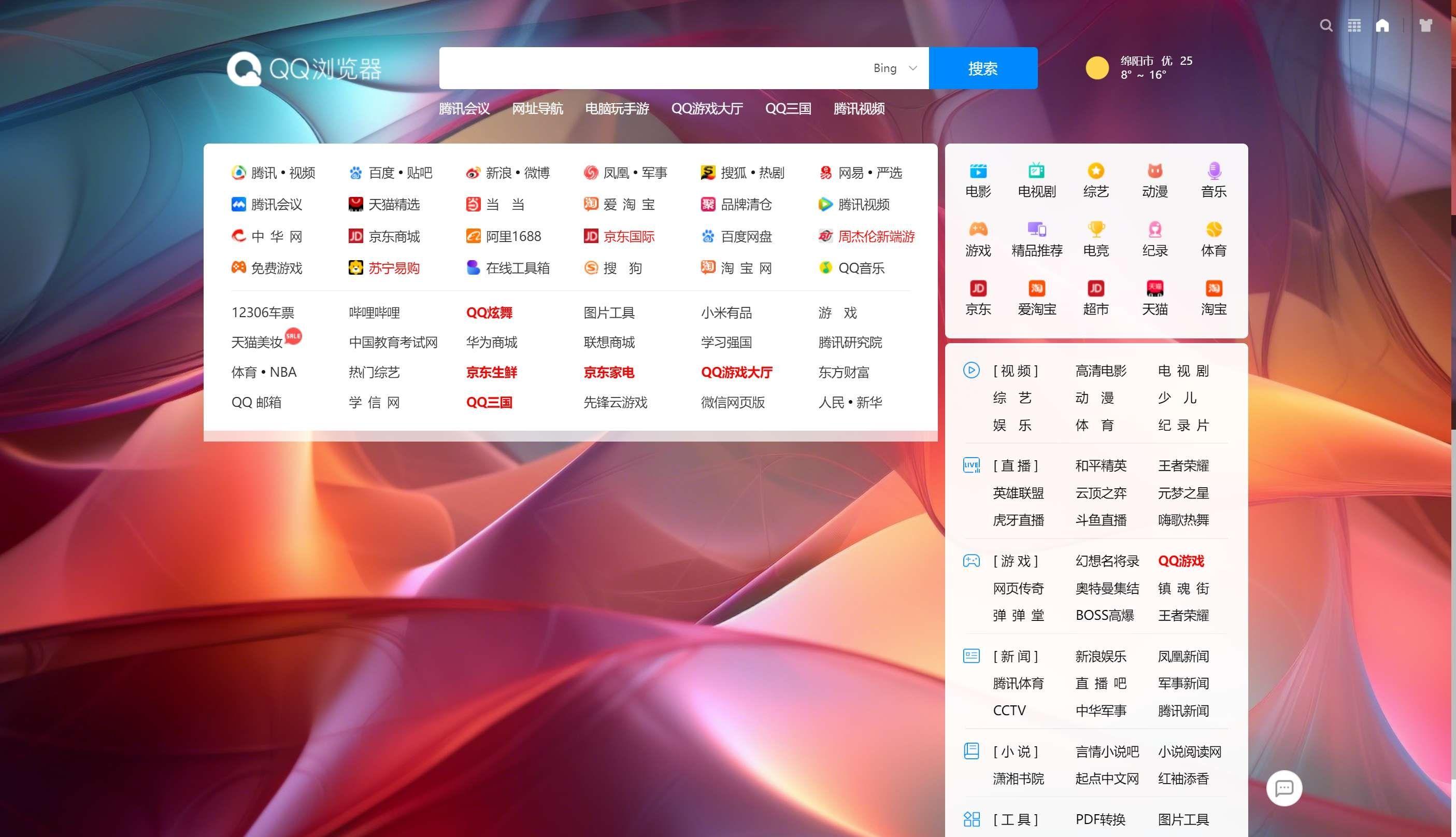Click the QQ浏览器 logo
This screenshot has height=837, width=1456.
click(305, 69)
